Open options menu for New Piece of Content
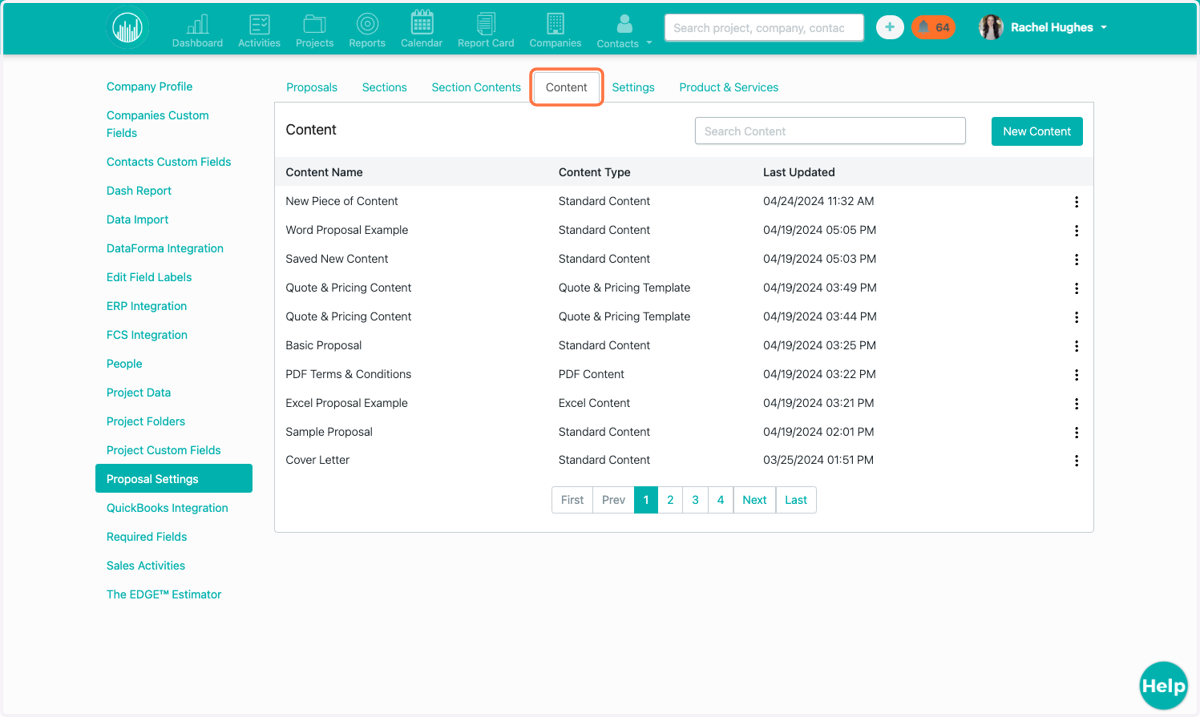 click(1076, 202)
